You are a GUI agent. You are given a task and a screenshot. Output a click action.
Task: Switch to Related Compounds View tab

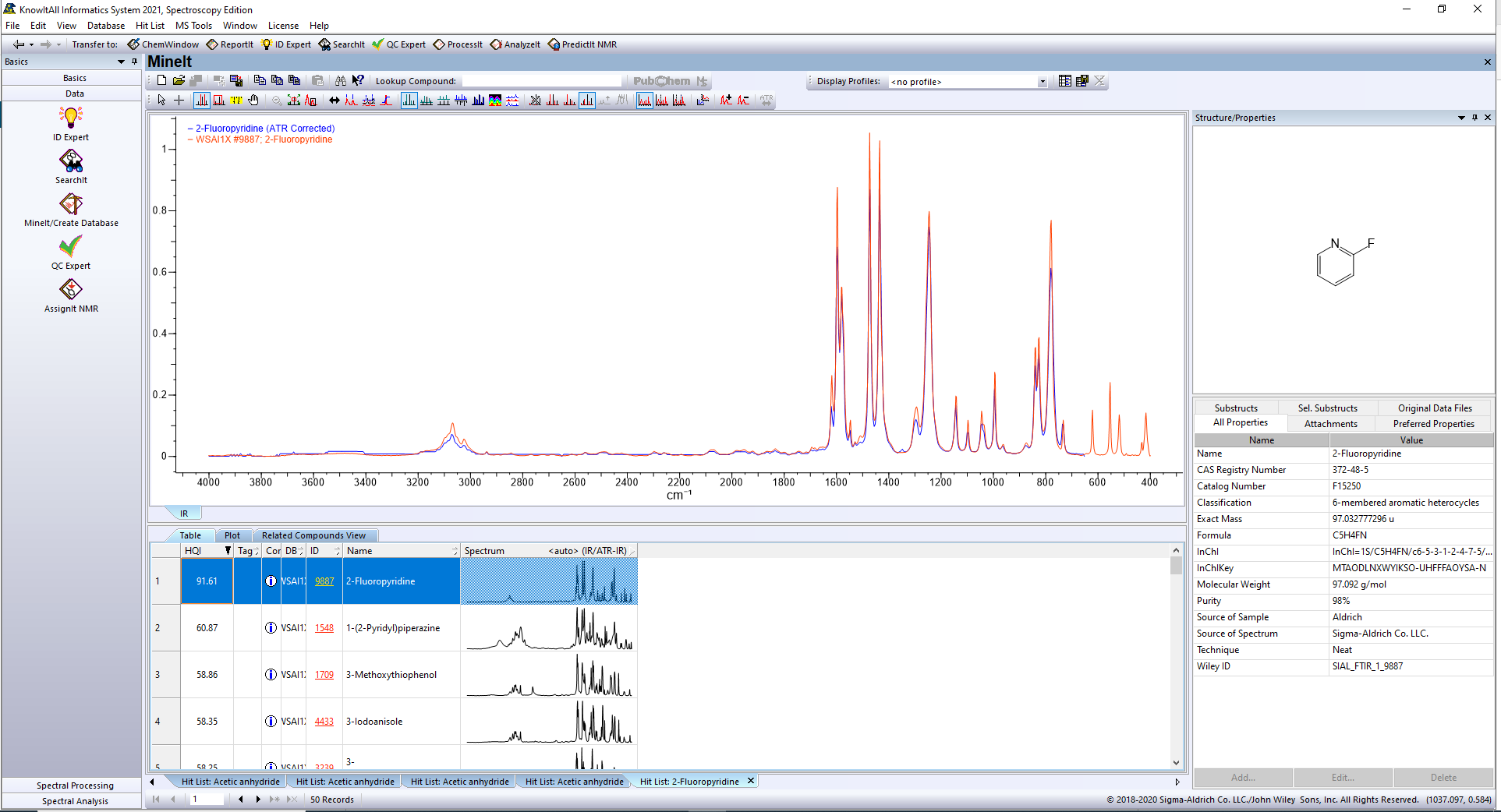tap(313, 535)
